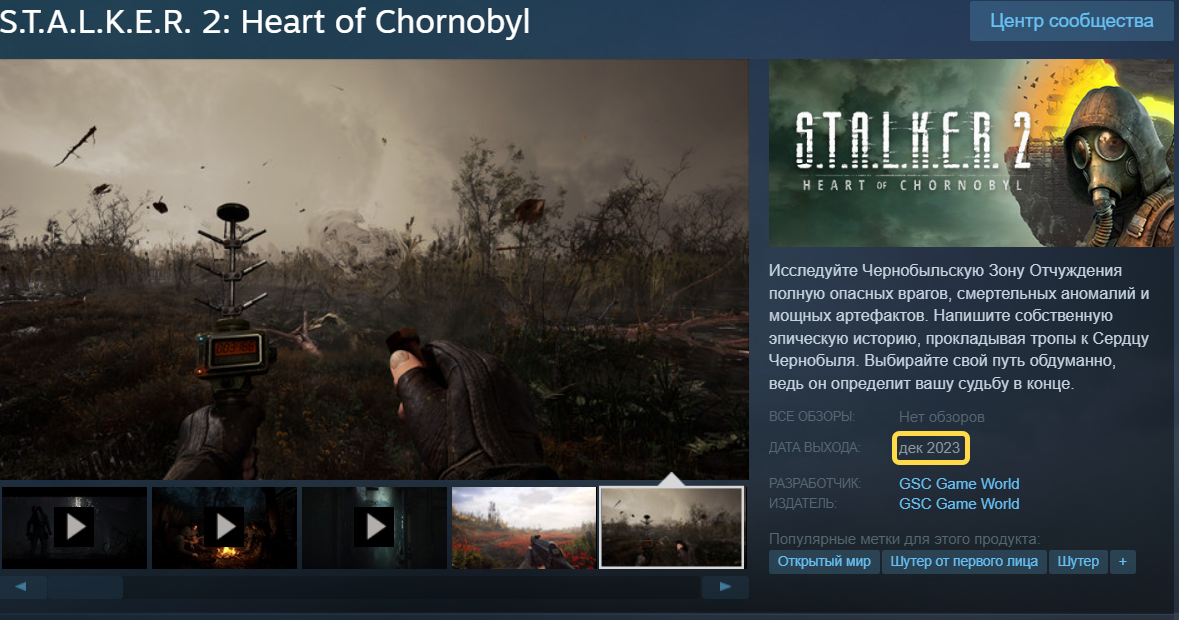Image resolution: width=1179 pixels, height=620 pixels.
Task: Open developer GSC Game World link
Action: (x=959, y=484)
